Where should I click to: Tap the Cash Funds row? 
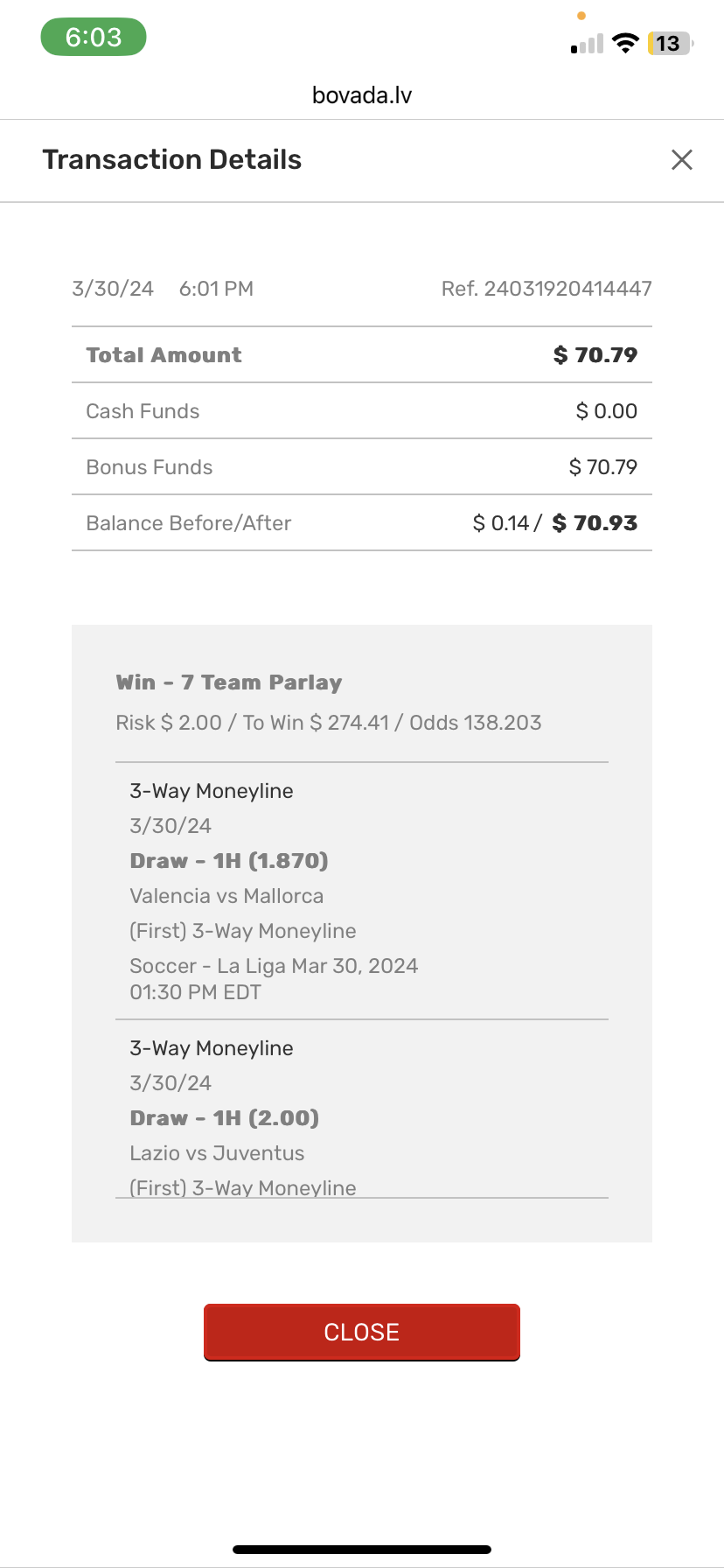point(362,411)
